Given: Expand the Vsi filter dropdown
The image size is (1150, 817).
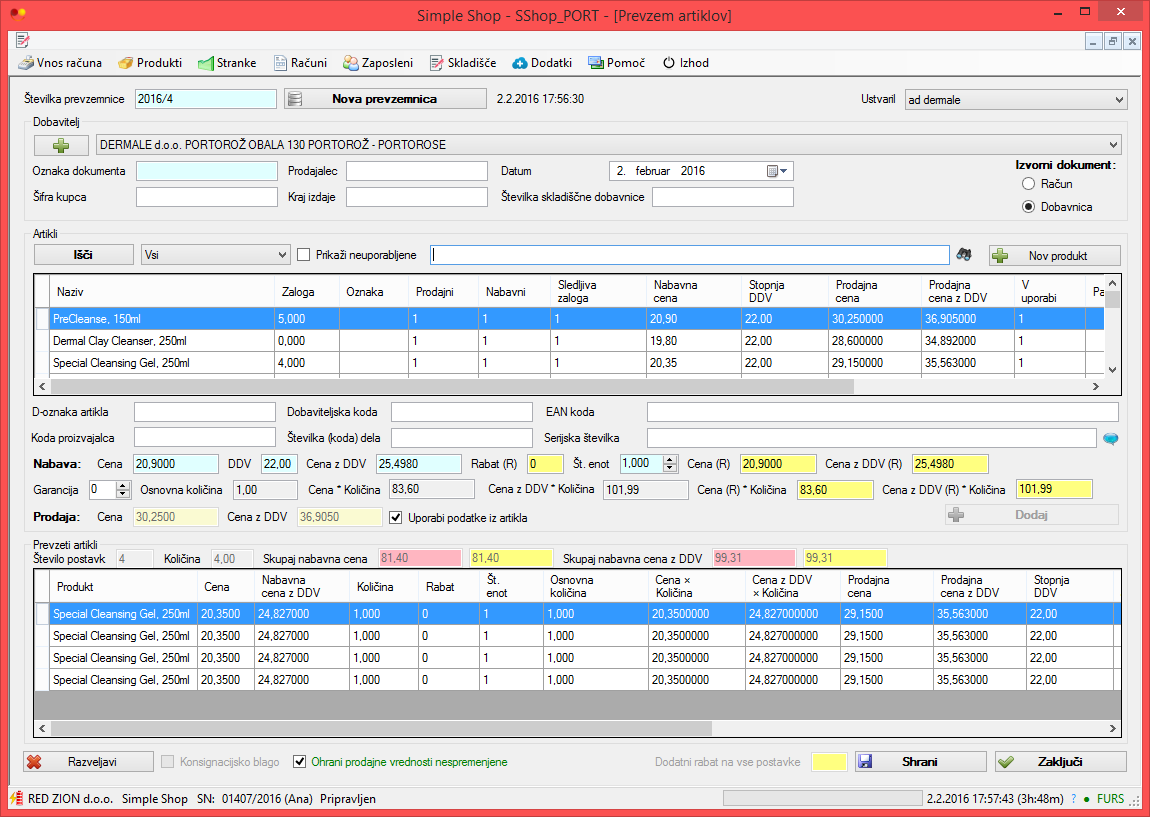Looking at the screenshot, I should tap(283, 255).
